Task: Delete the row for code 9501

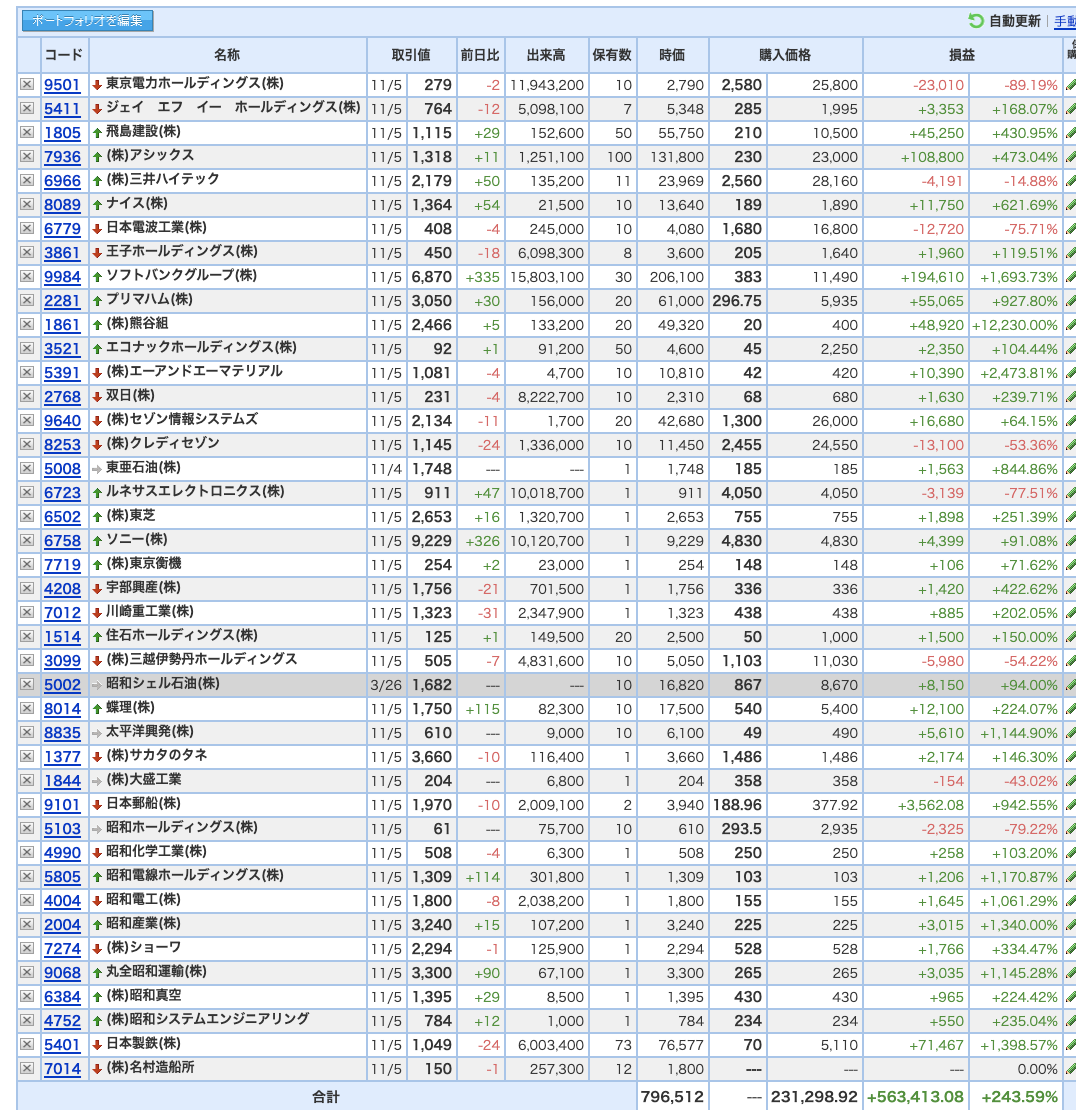Action: 27,84
